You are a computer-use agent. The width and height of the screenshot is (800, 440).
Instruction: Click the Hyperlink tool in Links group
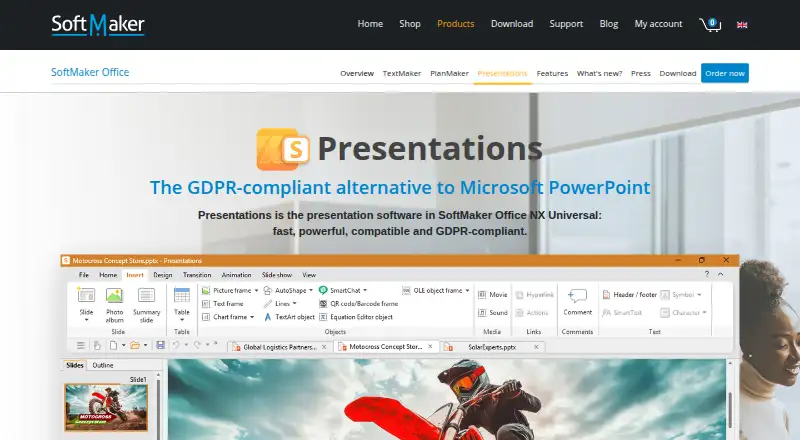[535, 295]
